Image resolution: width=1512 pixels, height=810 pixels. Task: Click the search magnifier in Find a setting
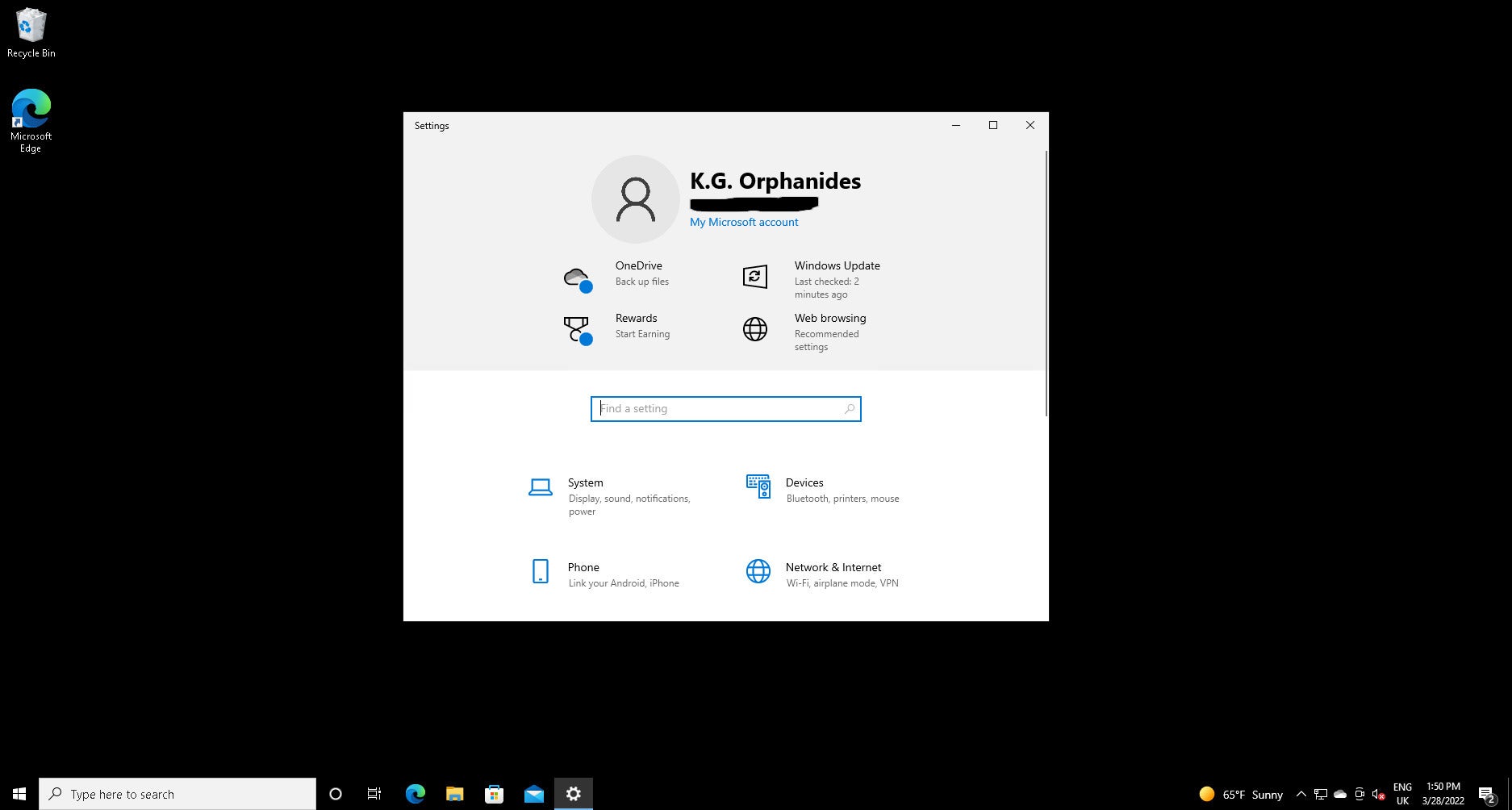[x=850, y=409]
